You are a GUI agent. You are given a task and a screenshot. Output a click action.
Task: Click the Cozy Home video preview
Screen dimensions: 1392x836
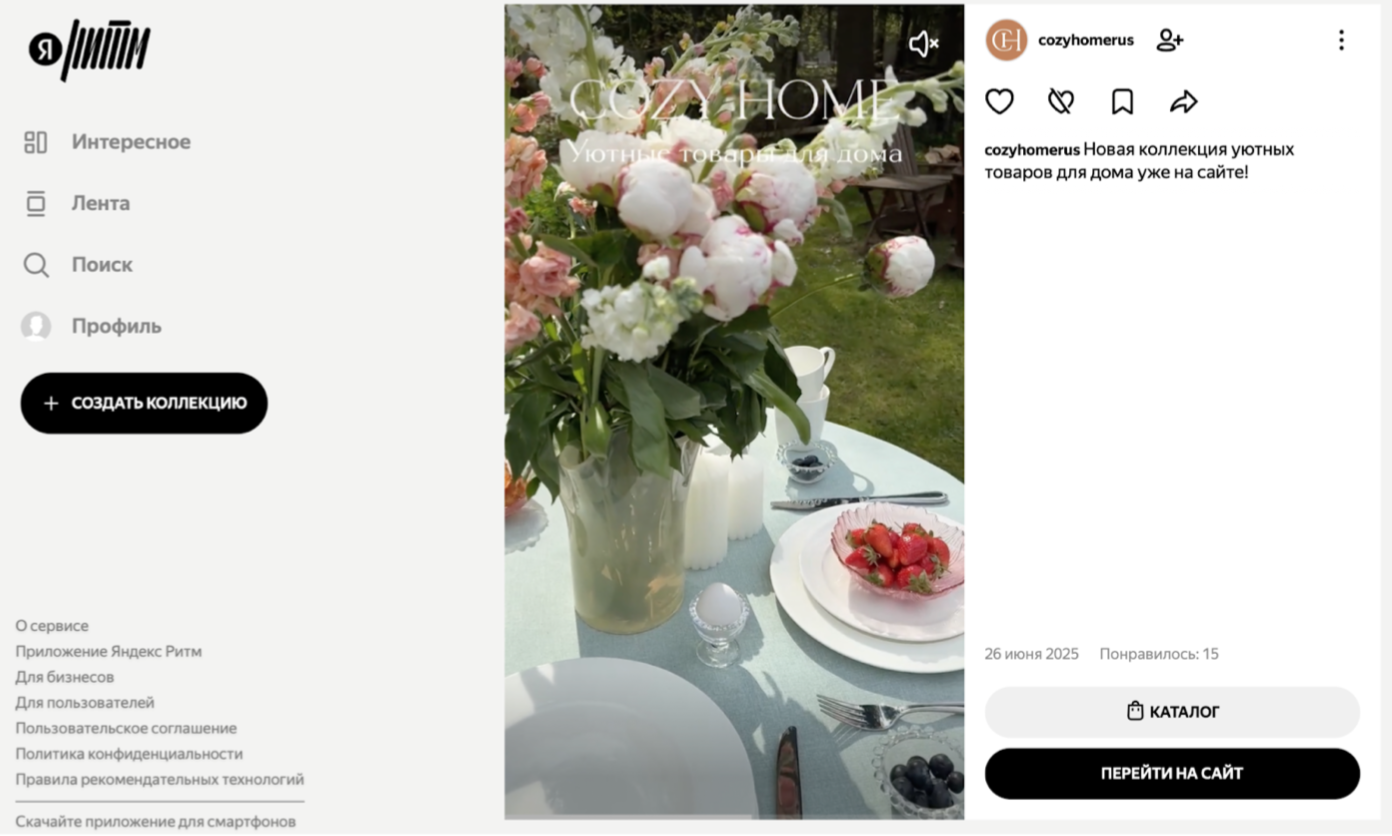734,412
